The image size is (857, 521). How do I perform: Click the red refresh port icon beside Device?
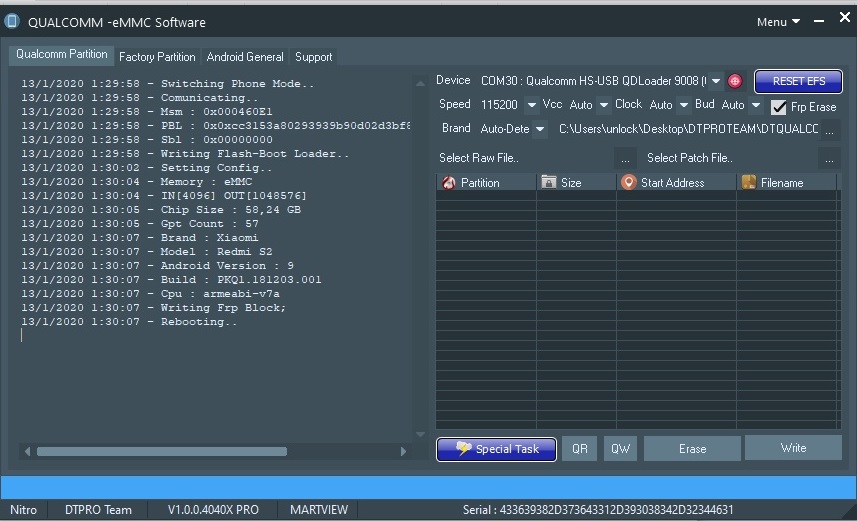pyautogui.click(x=735, y=81)
